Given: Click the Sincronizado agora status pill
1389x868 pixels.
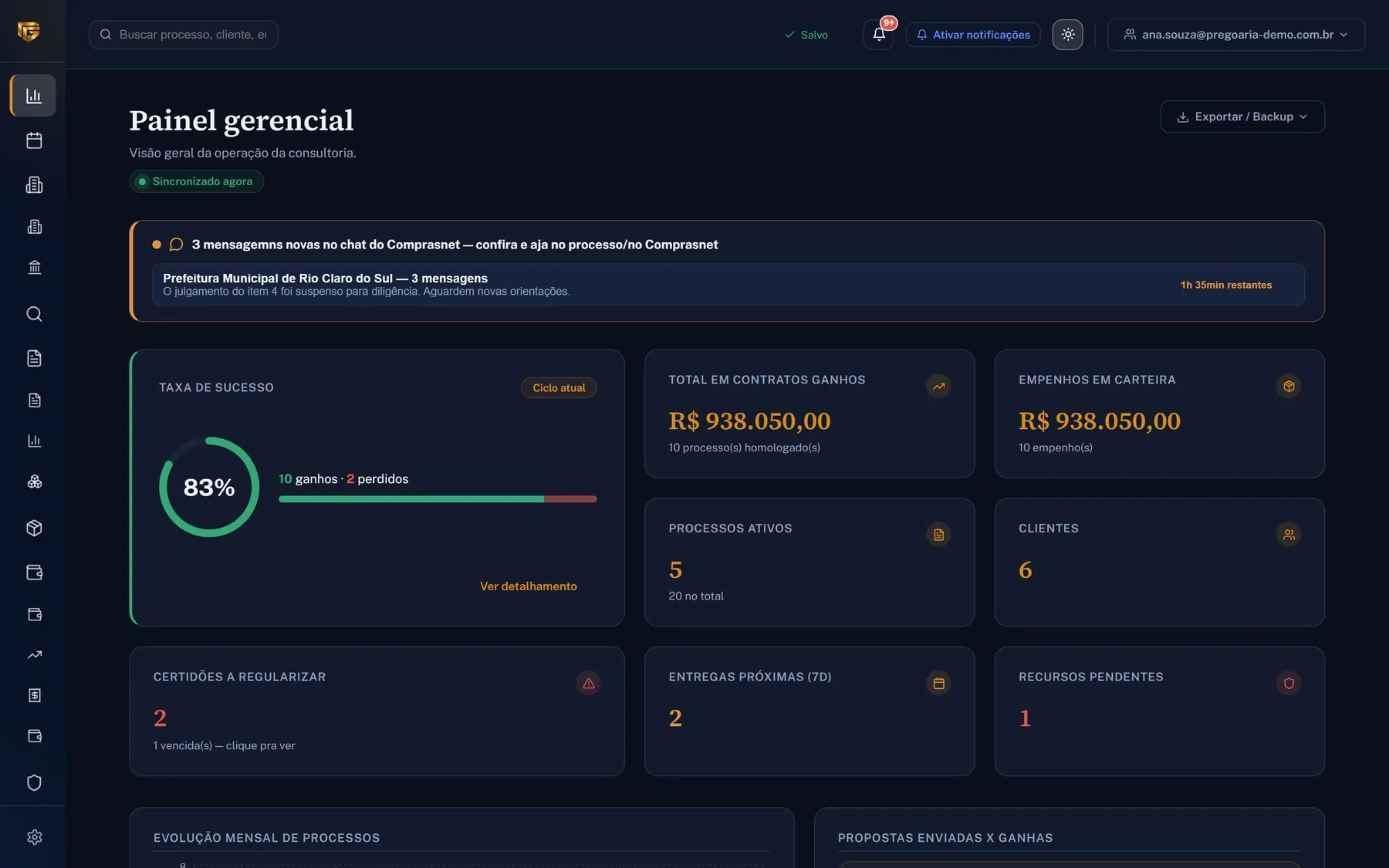Looking at the screenshot, I should (197, 181).
